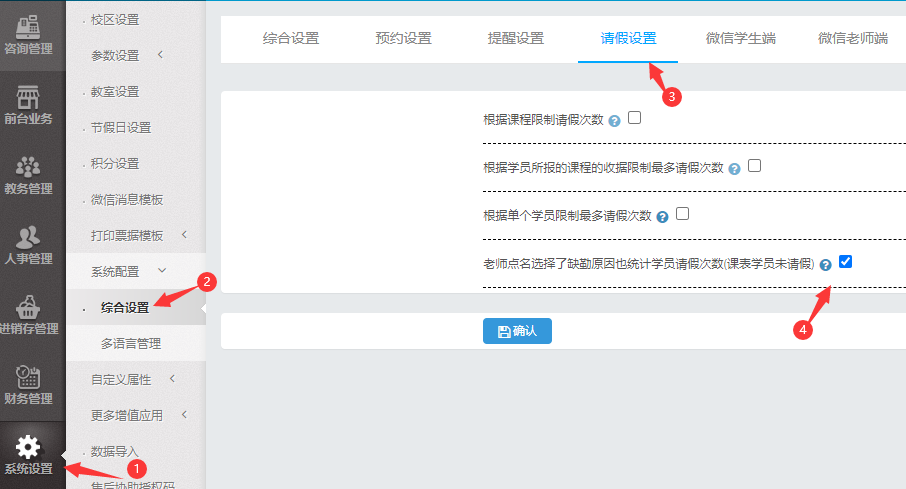Switch to 综合设置 top tab
The image size is (906, 489).
point(291,39)
